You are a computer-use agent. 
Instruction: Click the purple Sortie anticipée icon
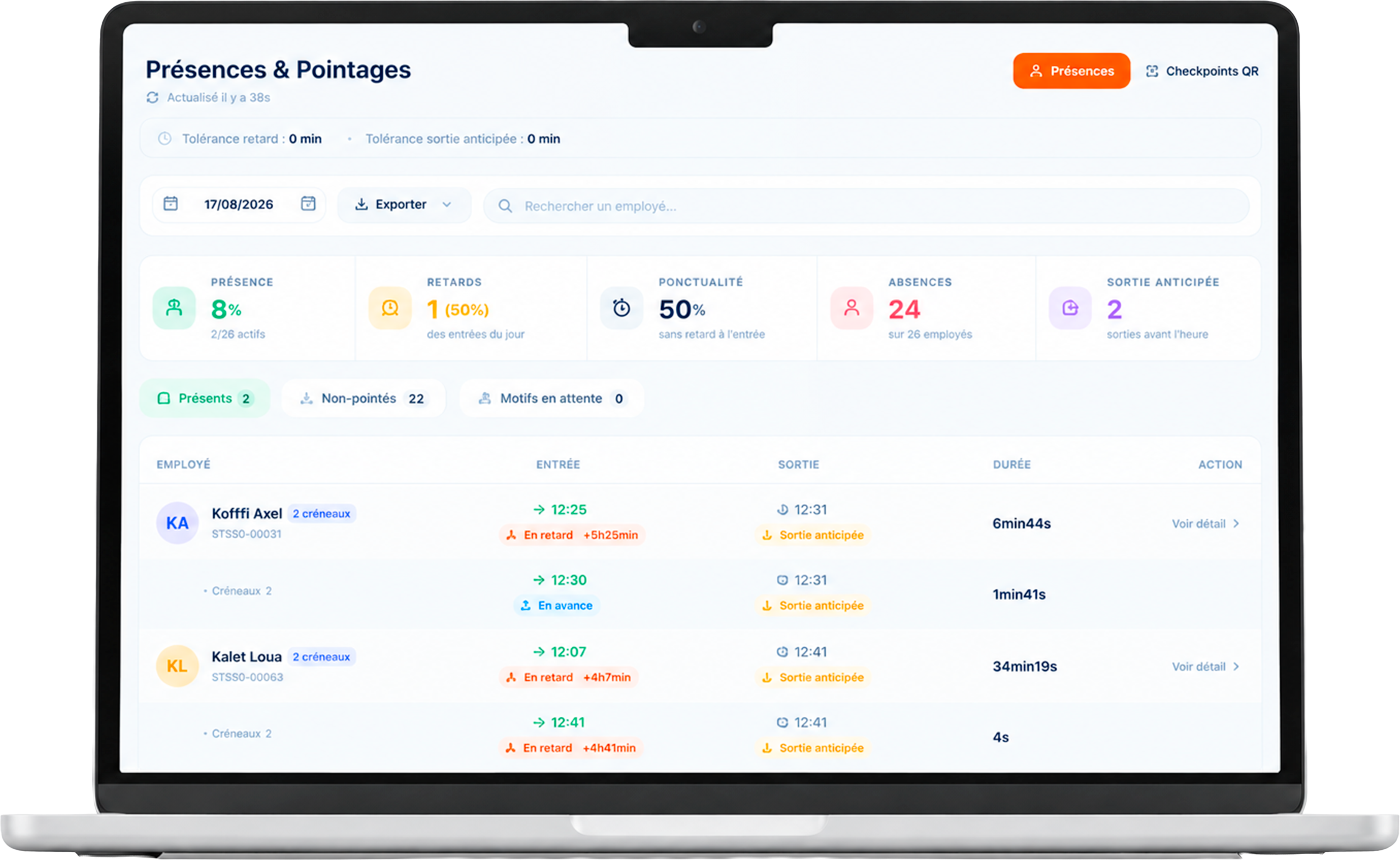point(1071,308)
